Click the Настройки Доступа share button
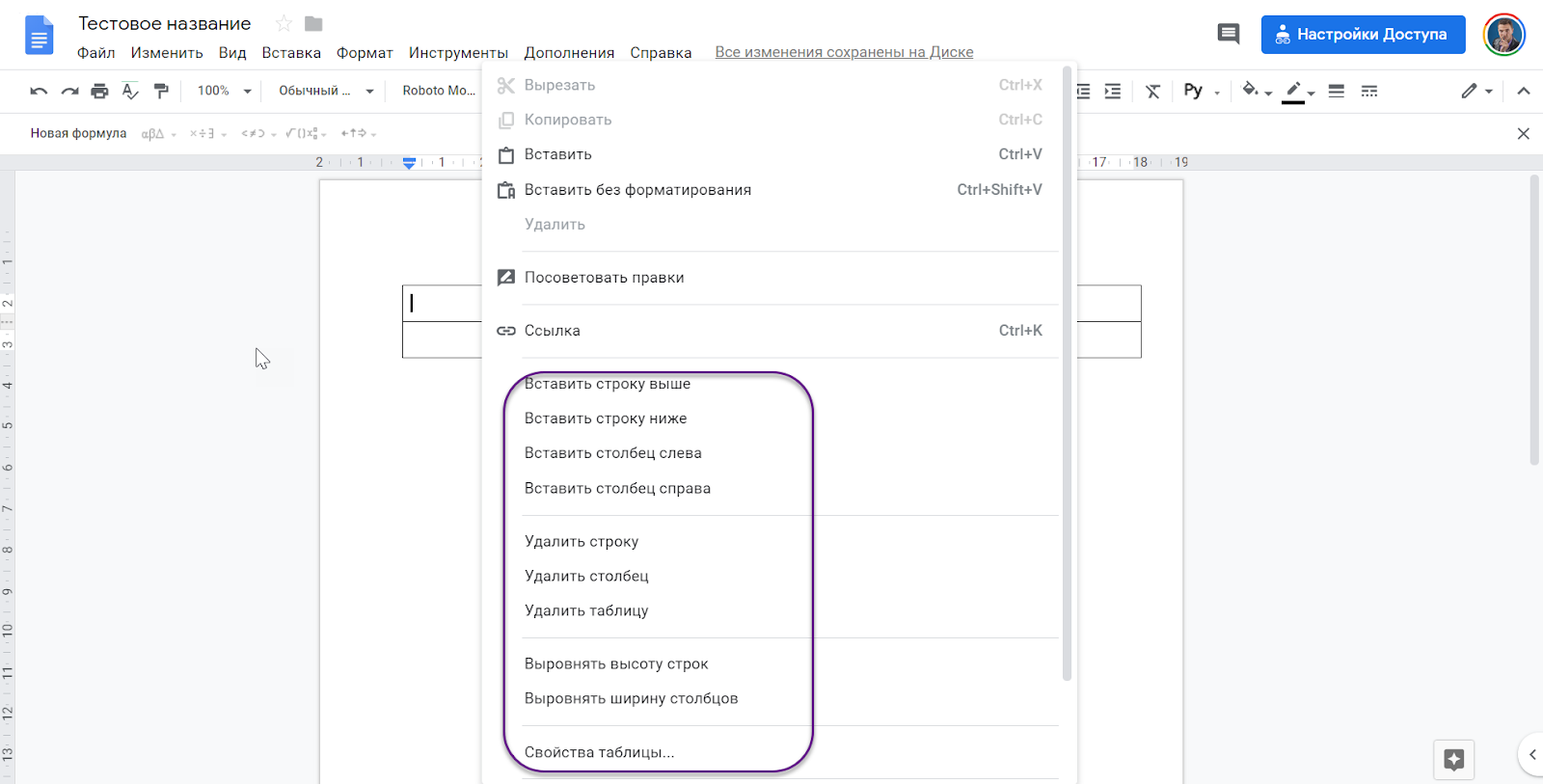The image size is (1543, 784). click(x=1363, y=35)
